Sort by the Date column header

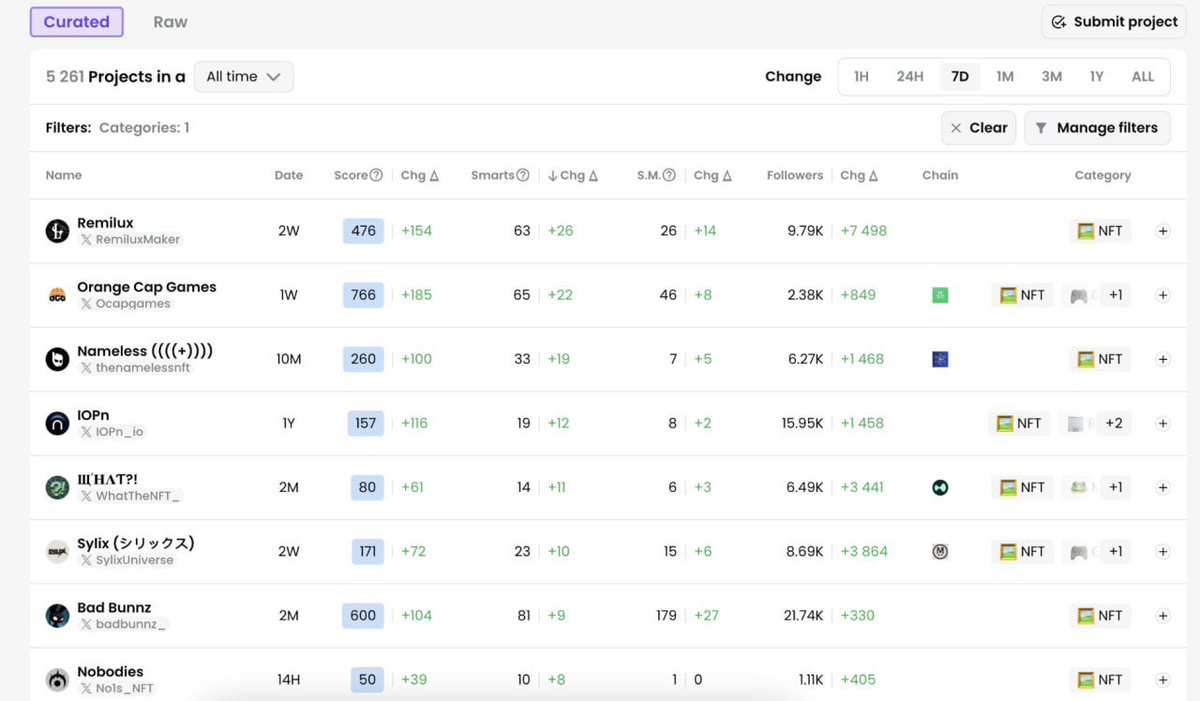(289, 175)
